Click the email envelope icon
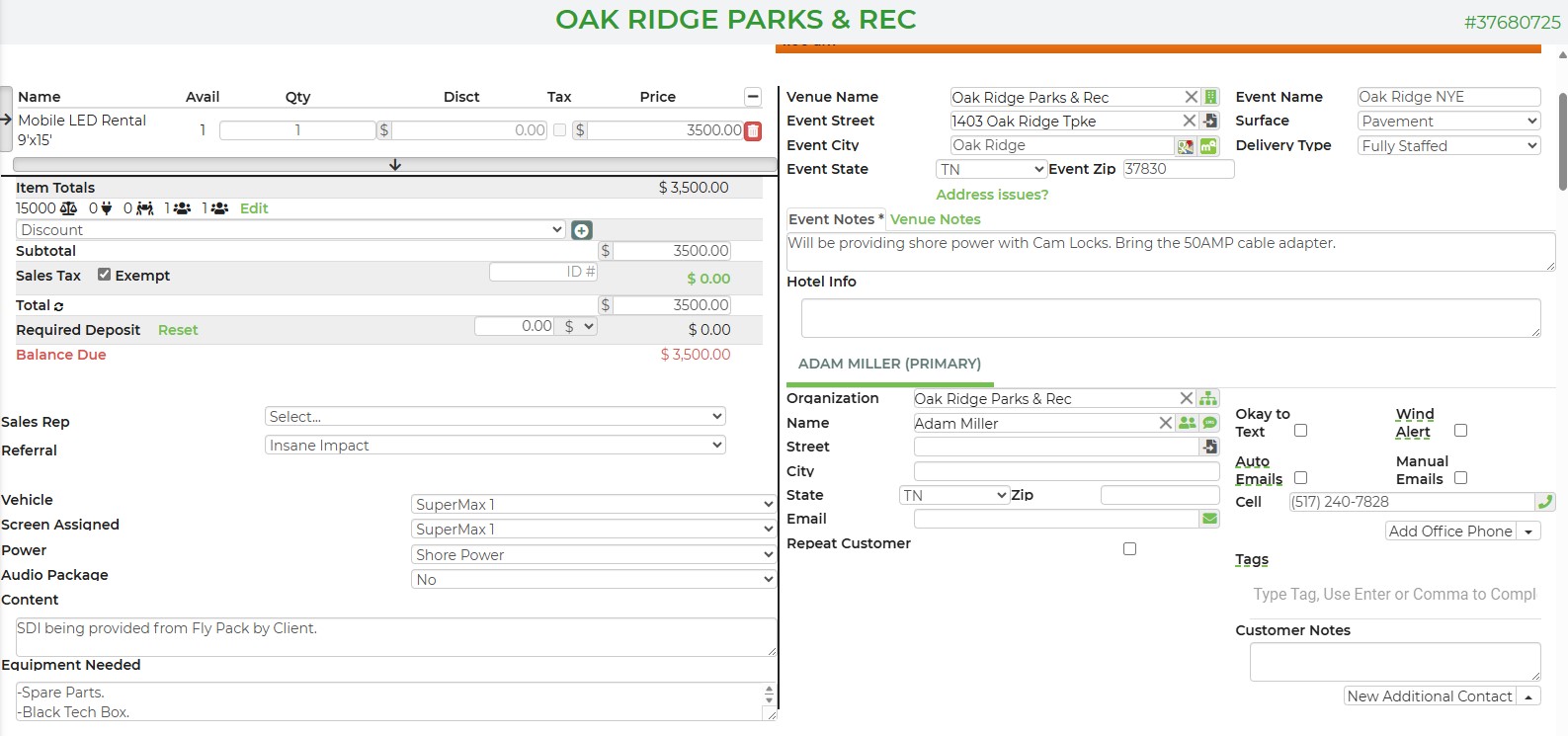Viewport: 1568px width, 736px height. point(1209,519)
